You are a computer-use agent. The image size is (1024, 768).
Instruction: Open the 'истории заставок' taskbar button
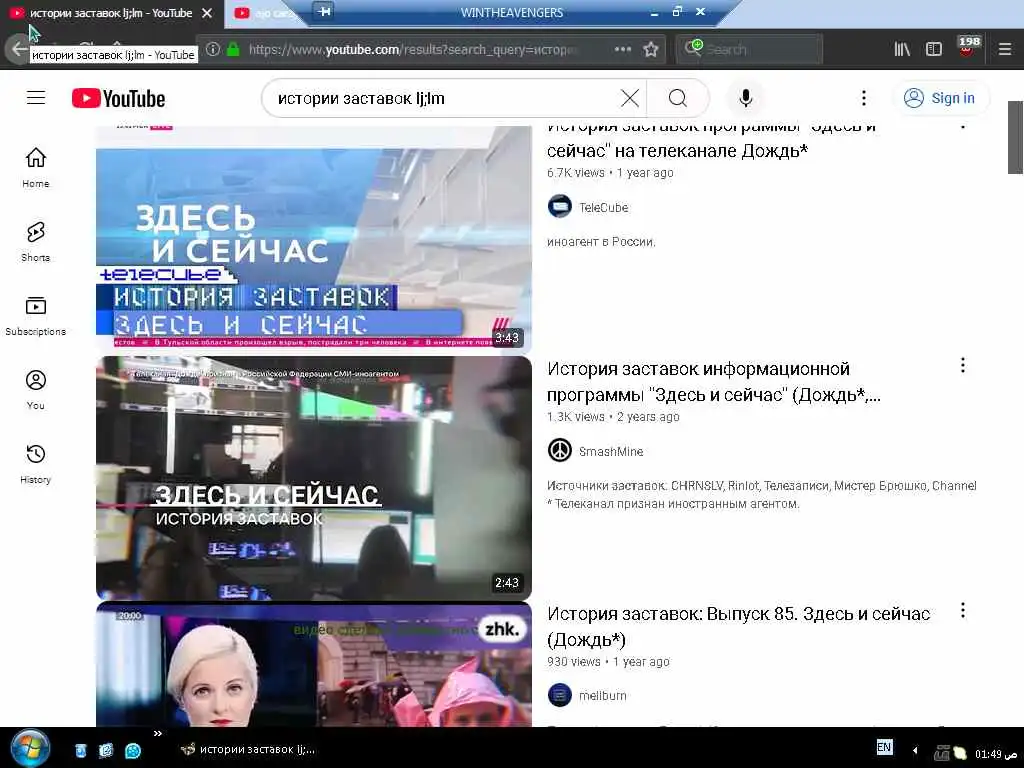coord(248,749)
